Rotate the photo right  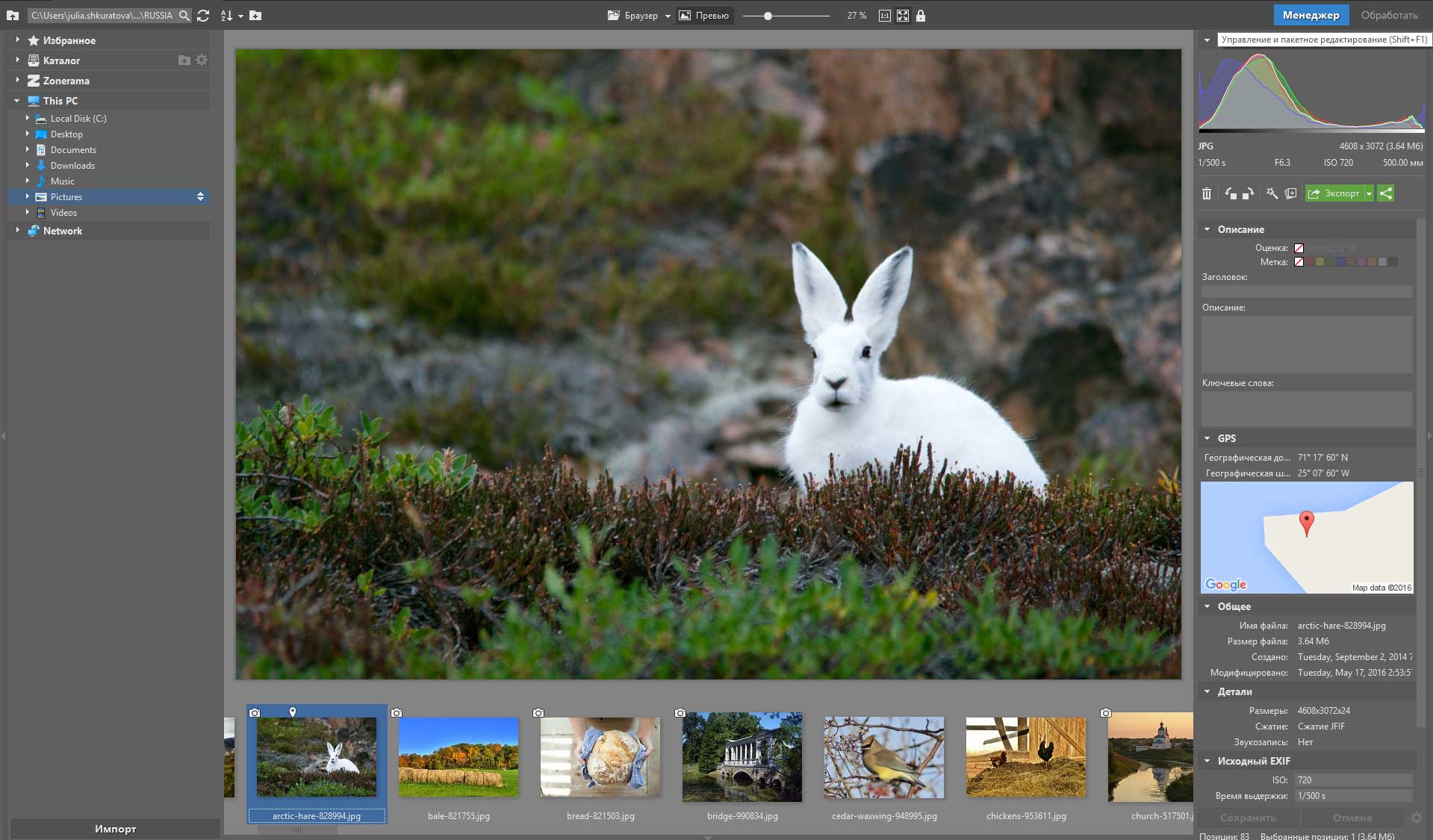(x=1248, y=194)
